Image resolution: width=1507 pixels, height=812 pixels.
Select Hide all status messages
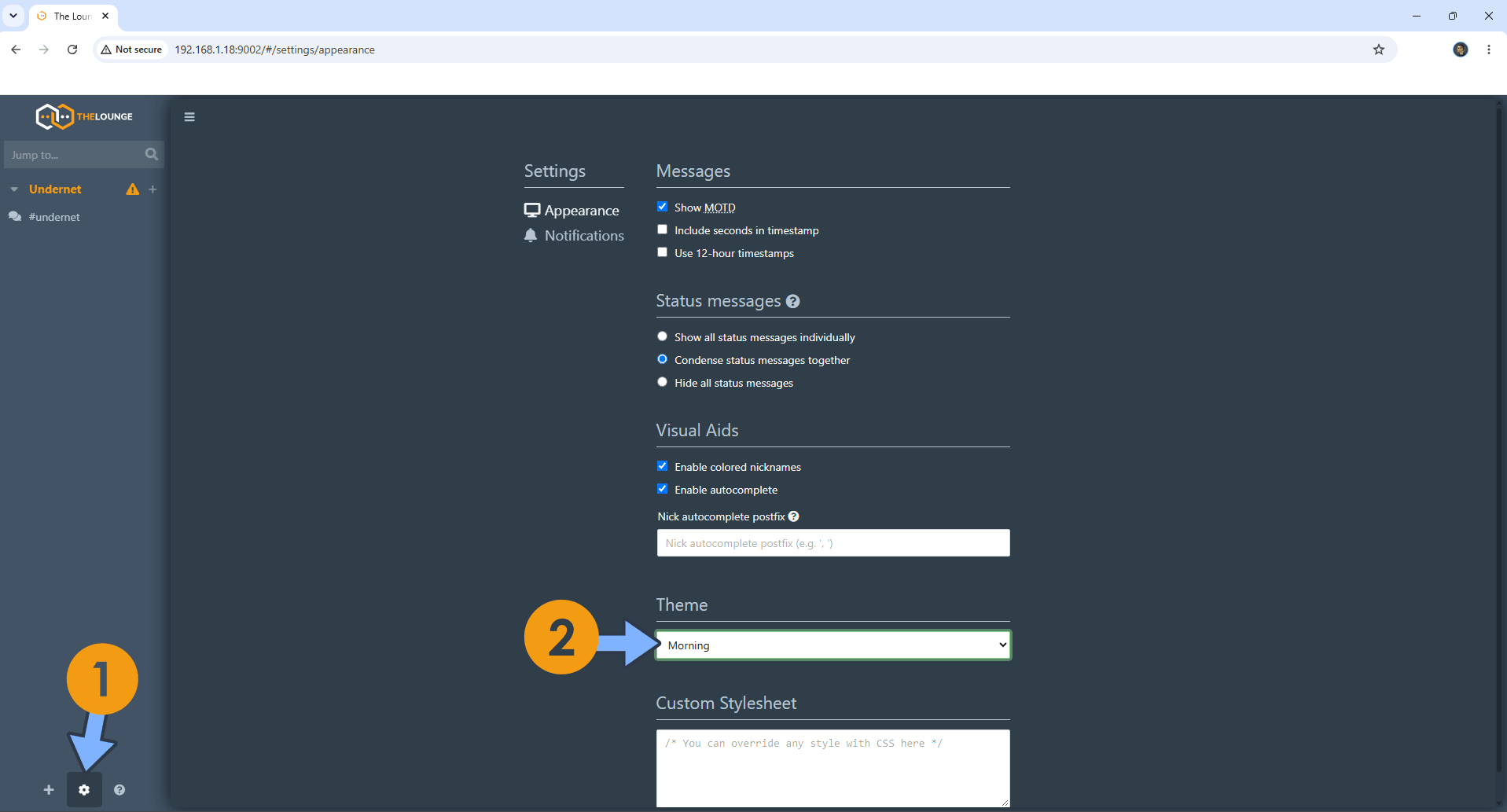[x=663, y=382]
